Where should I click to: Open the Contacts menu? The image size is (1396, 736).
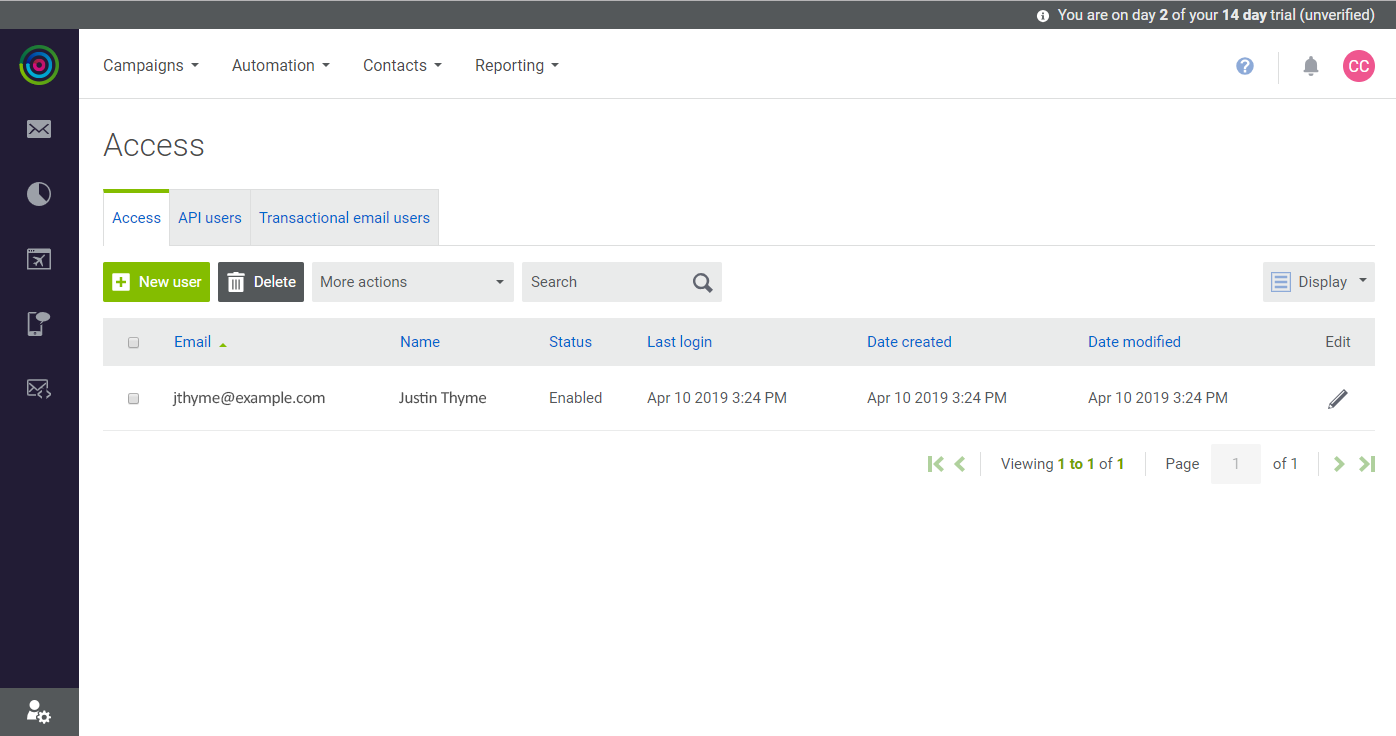(x=402, y=66)
